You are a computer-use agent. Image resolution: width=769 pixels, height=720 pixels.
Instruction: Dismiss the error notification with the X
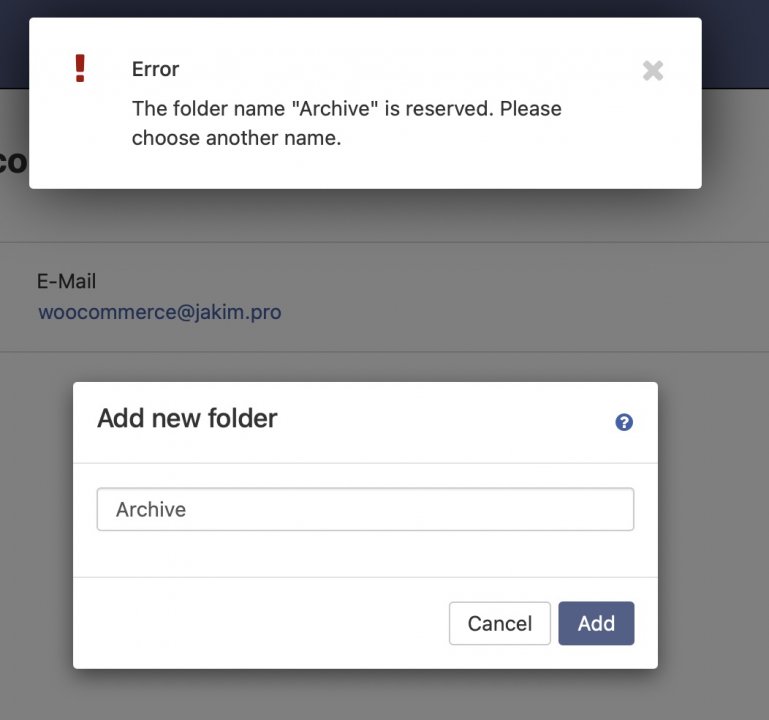point(653,71)
